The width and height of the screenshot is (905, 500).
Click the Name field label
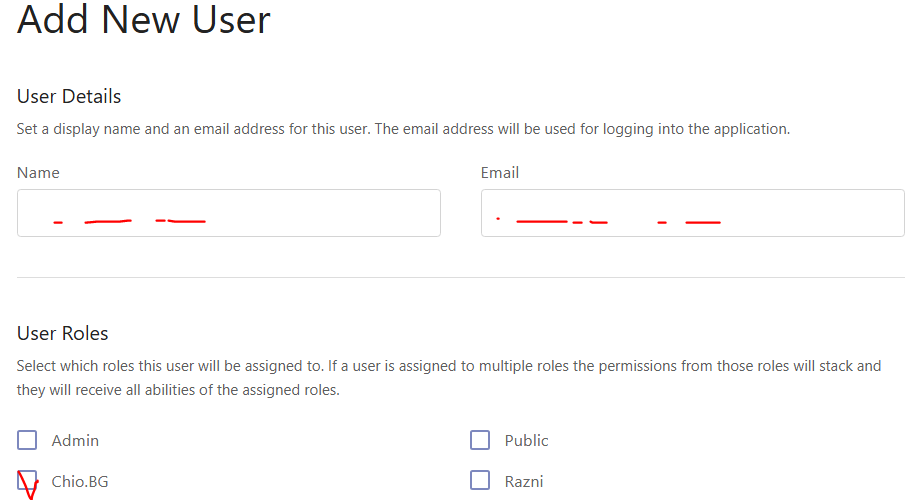click(38, 173)
